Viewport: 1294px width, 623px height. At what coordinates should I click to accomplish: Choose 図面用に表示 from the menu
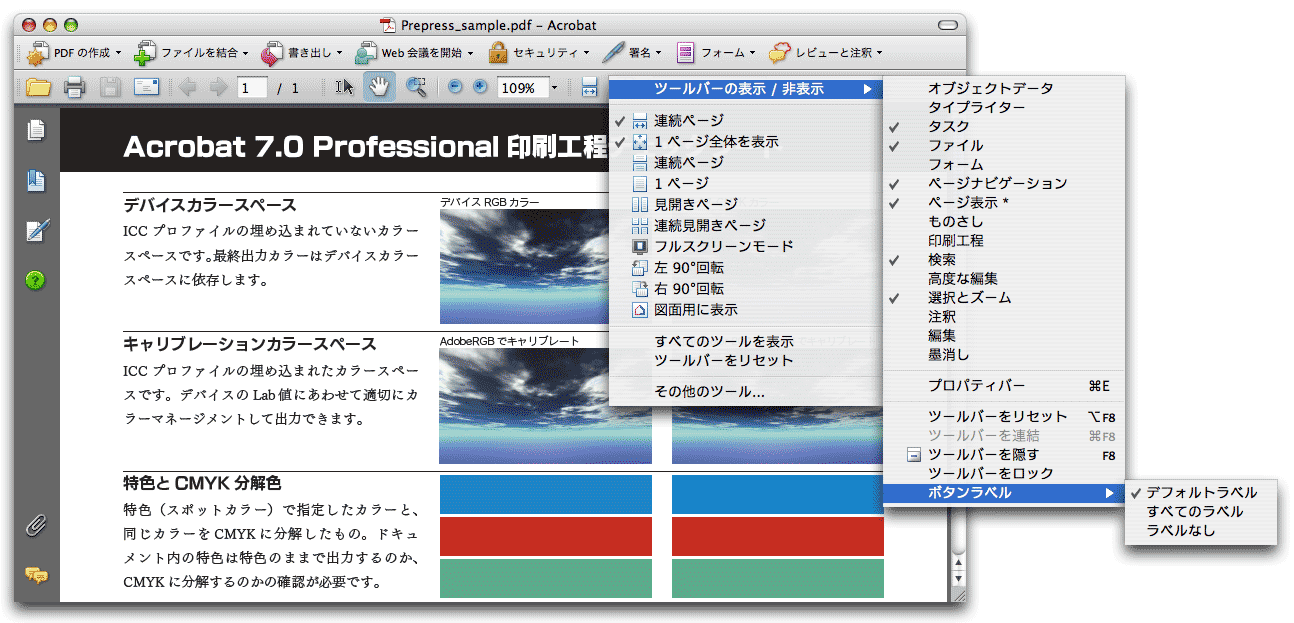(745, 309)
